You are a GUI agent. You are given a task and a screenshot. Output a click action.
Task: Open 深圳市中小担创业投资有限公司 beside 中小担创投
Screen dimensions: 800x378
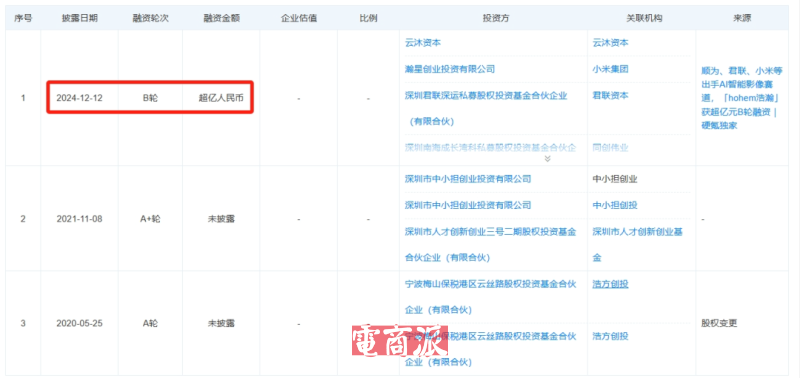468,205
